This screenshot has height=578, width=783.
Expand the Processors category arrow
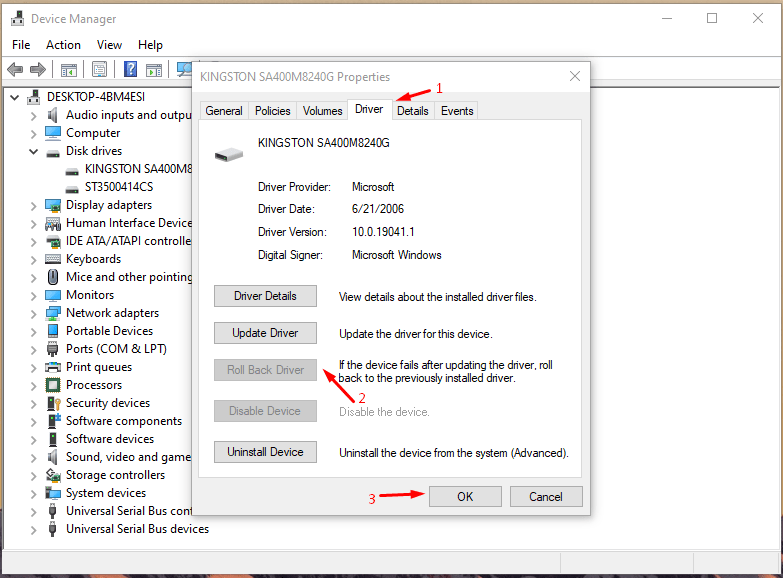point(33,386)
